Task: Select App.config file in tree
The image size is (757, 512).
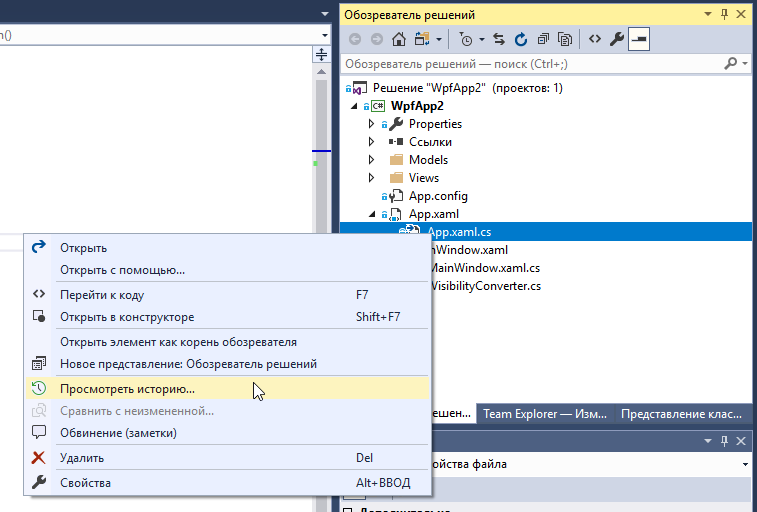Action: (x=438, y=196)
